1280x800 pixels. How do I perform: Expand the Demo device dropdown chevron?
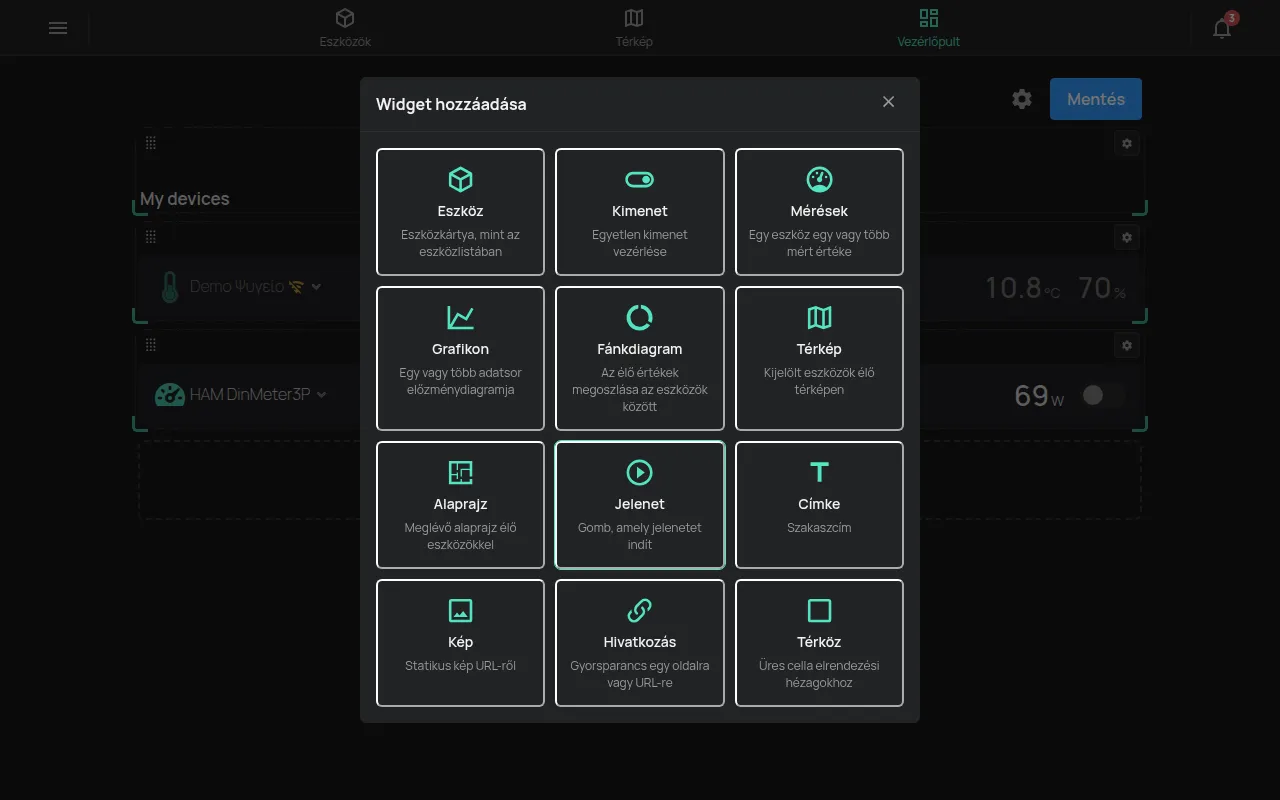(x=316, y=287)
